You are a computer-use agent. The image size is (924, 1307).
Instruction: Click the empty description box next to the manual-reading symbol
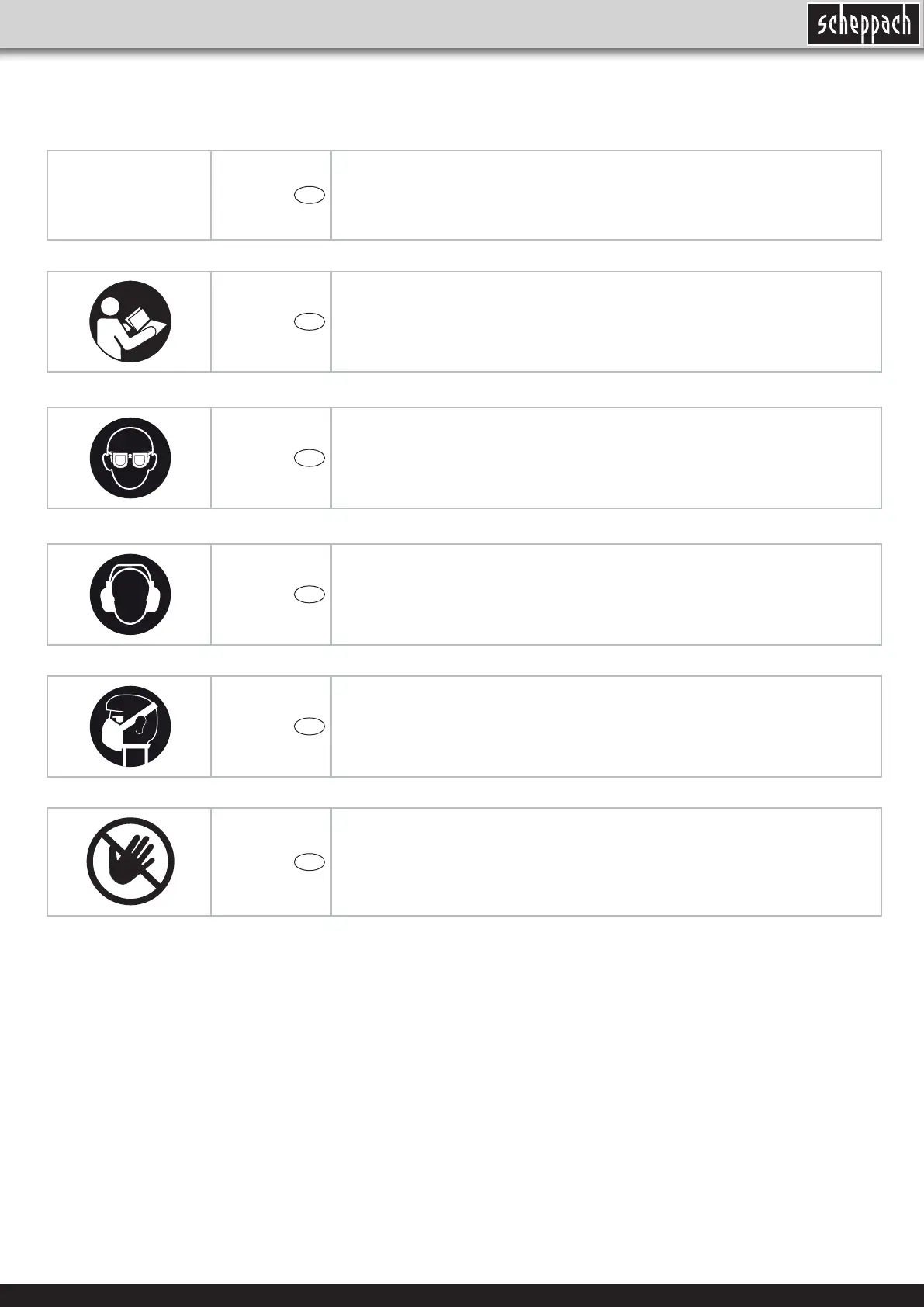pyautogui.click(x=606, y=321)
